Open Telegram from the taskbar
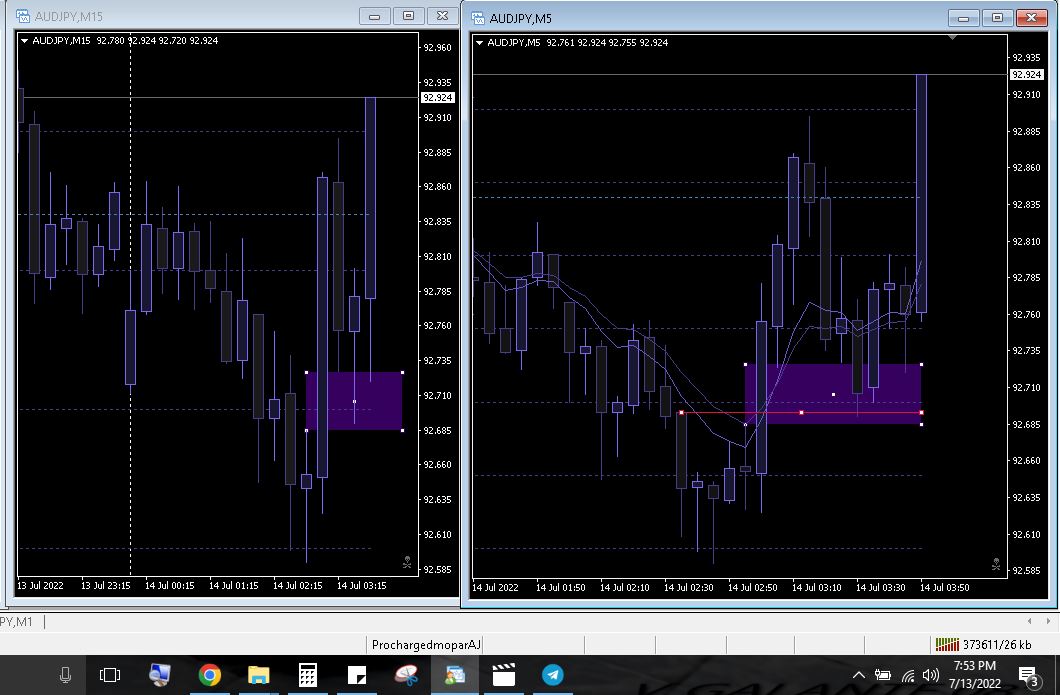This screenshot has width=1060, height=695. tap(552, 675)
